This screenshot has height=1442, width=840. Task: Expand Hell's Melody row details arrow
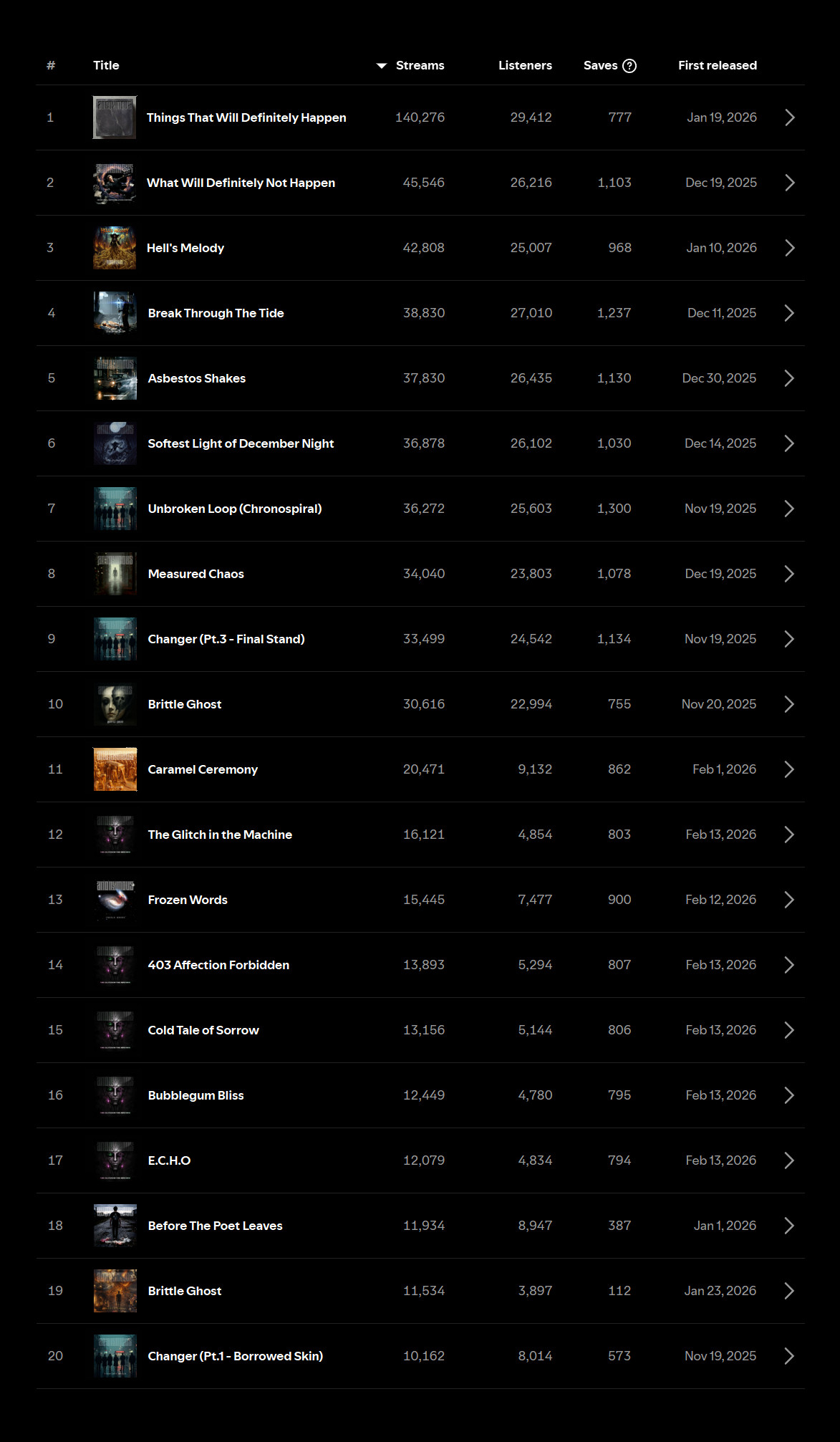789,248
